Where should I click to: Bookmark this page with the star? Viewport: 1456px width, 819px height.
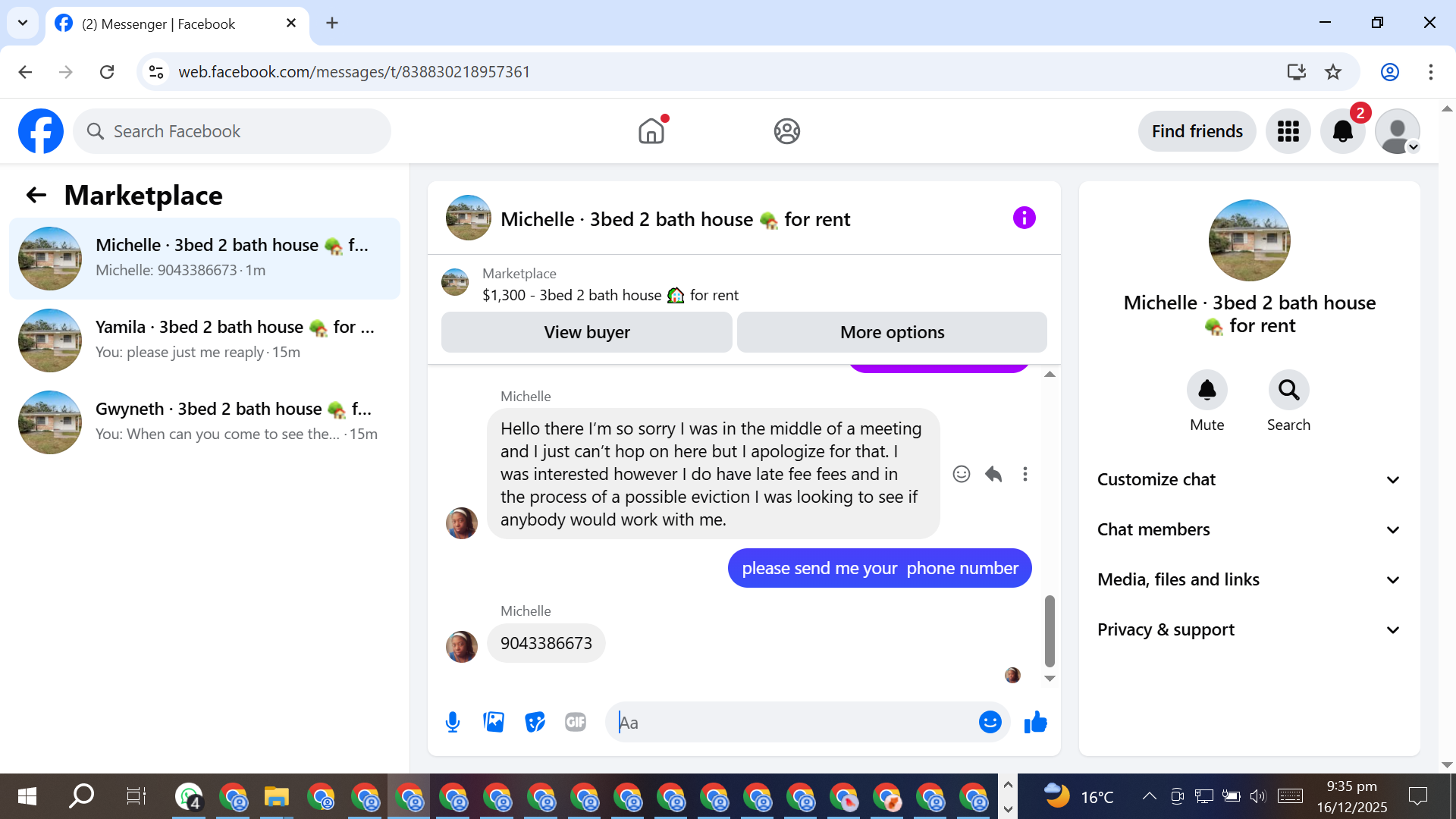tap(1333, 72)
